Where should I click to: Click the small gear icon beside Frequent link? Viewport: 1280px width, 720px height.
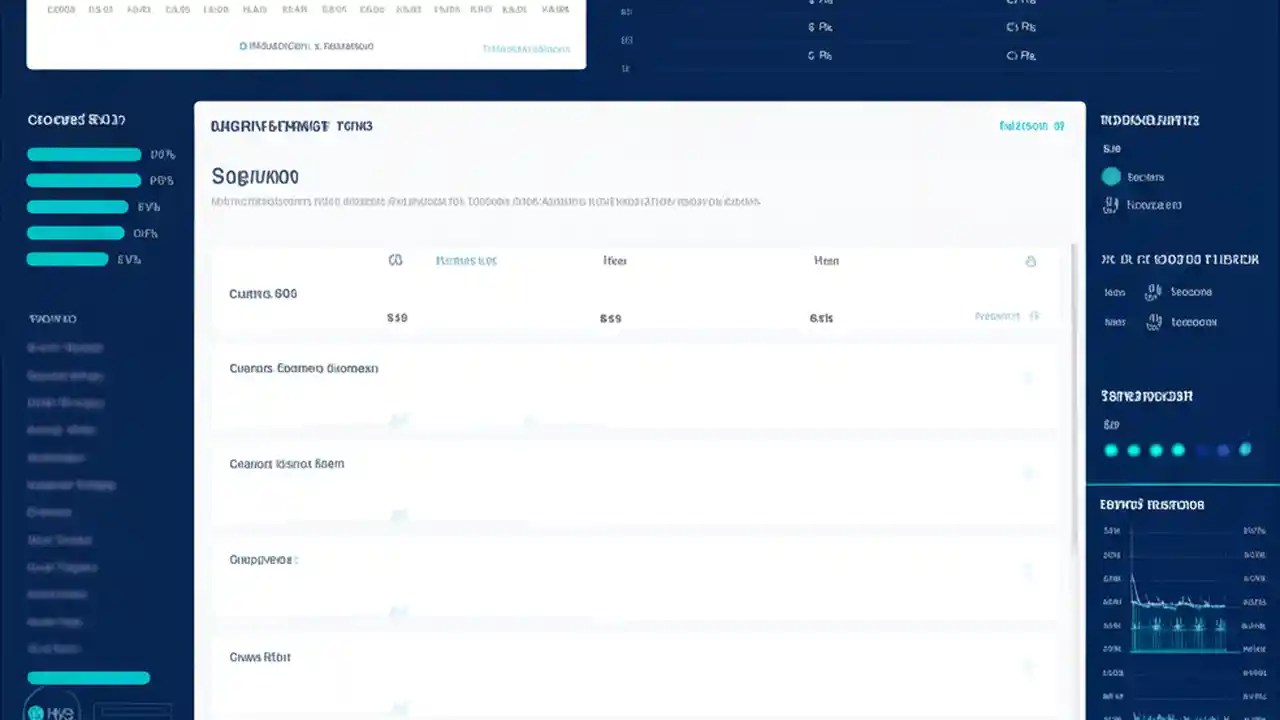[1034, 316]
